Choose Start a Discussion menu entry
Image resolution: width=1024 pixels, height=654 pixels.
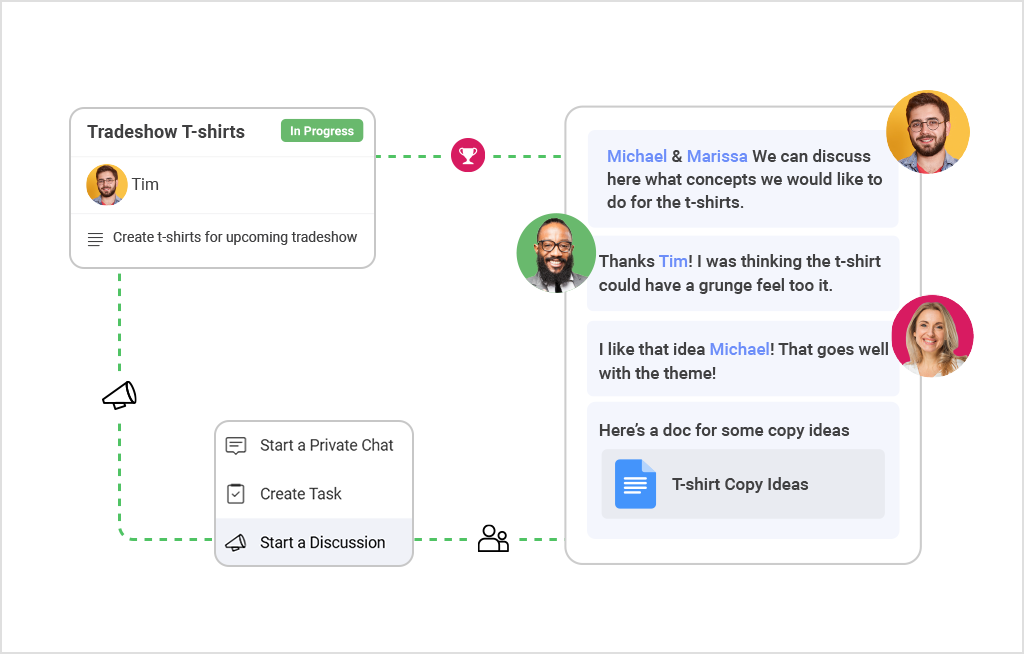[x=322, y=542]
